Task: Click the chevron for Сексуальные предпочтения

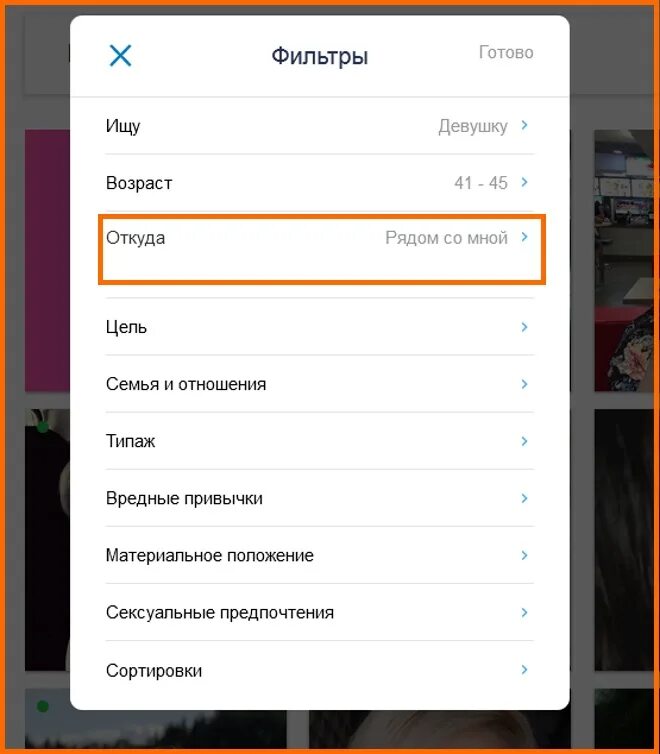Action: 524,613
